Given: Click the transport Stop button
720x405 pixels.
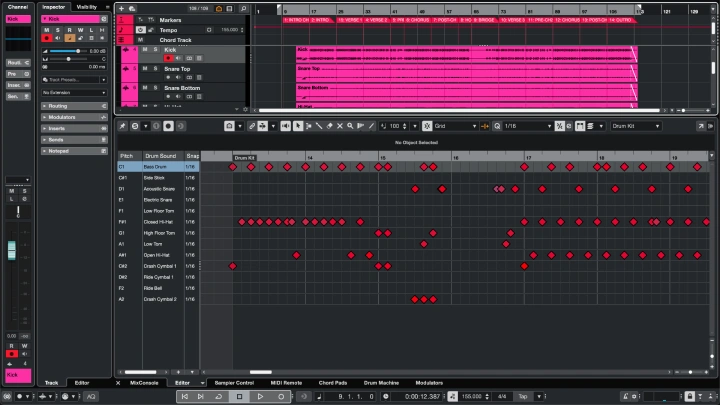Looking at the screenshot, I should (x=239, y=396).
